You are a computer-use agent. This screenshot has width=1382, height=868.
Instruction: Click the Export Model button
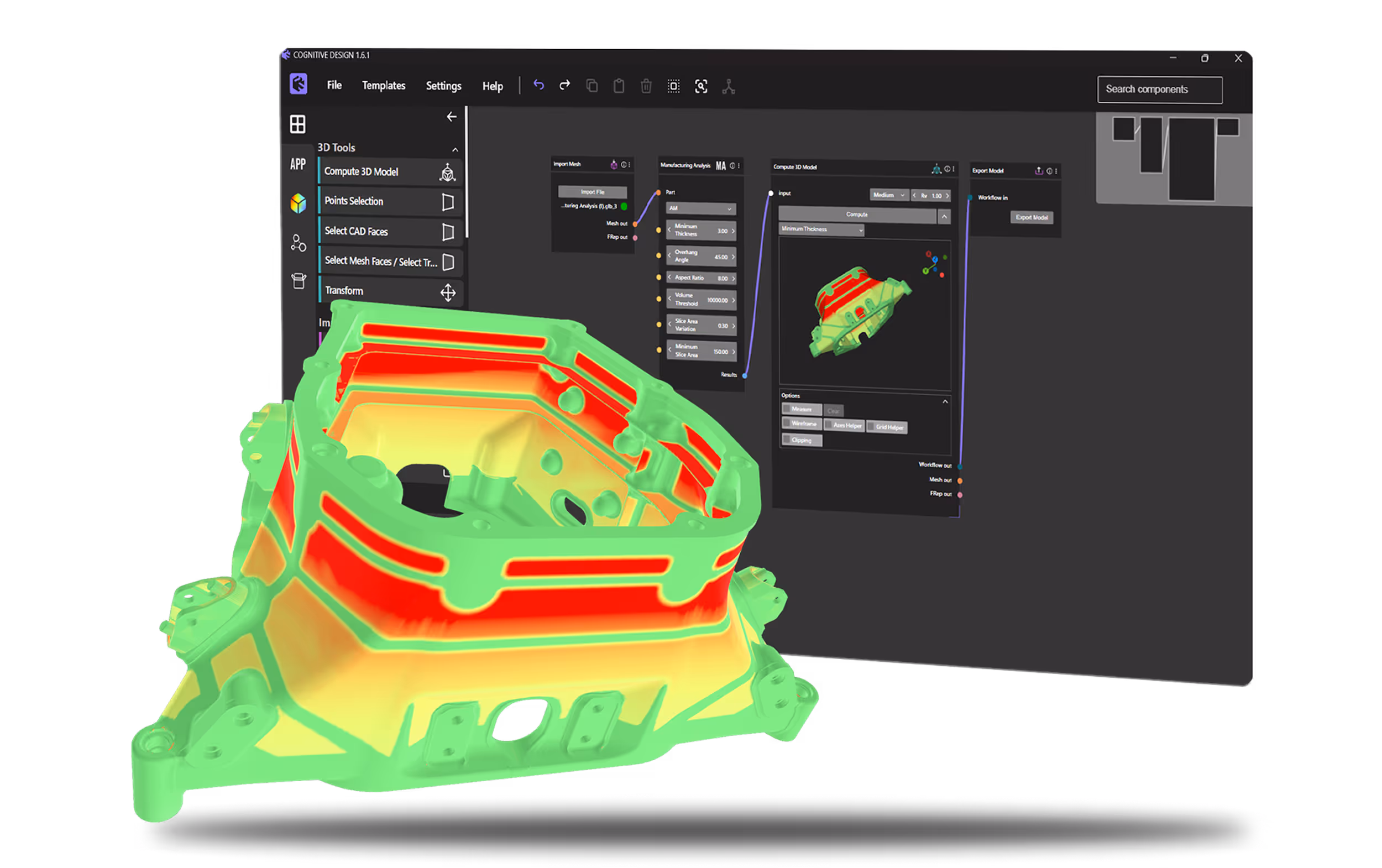coord(1032,217)
